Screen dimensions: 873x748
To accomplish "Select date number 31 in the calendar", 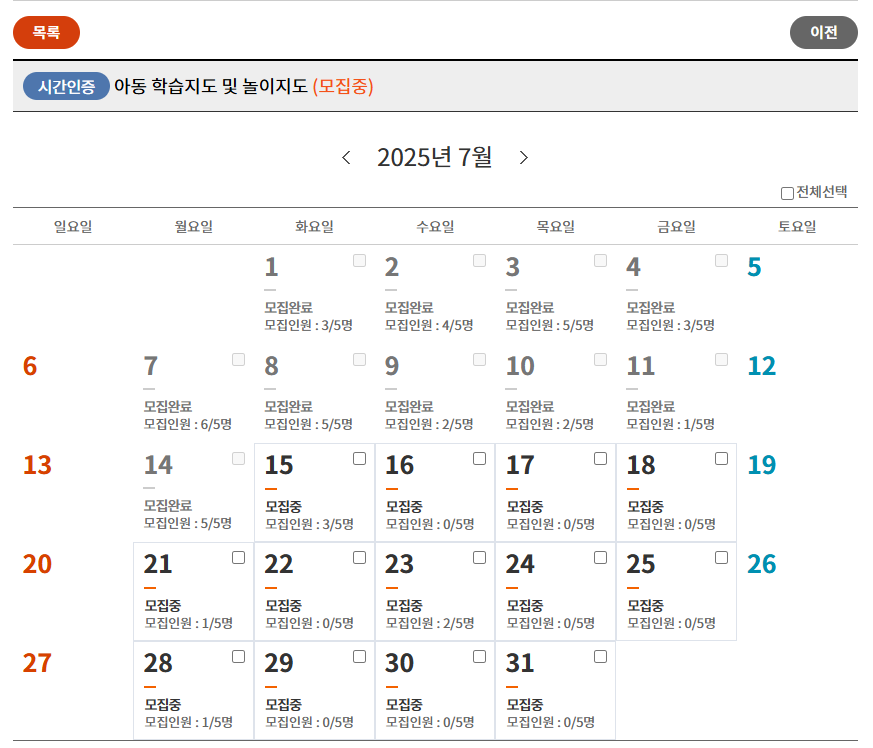I will pos(519,663).
